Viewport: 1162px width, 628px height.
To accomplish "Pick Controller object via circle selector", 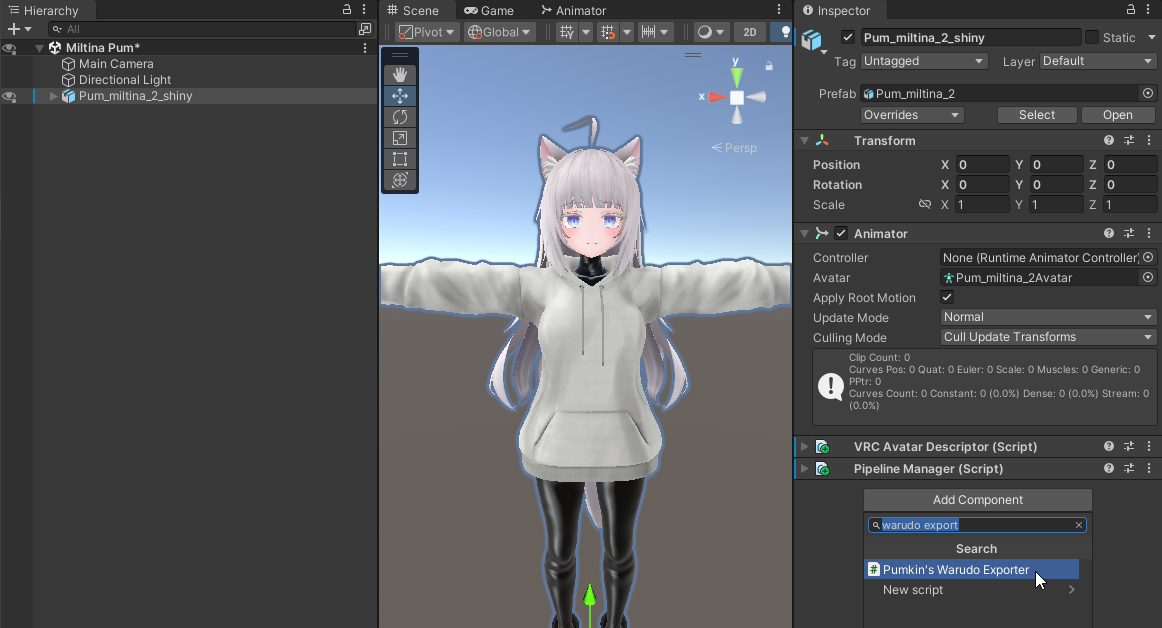I will point(1148,257).
